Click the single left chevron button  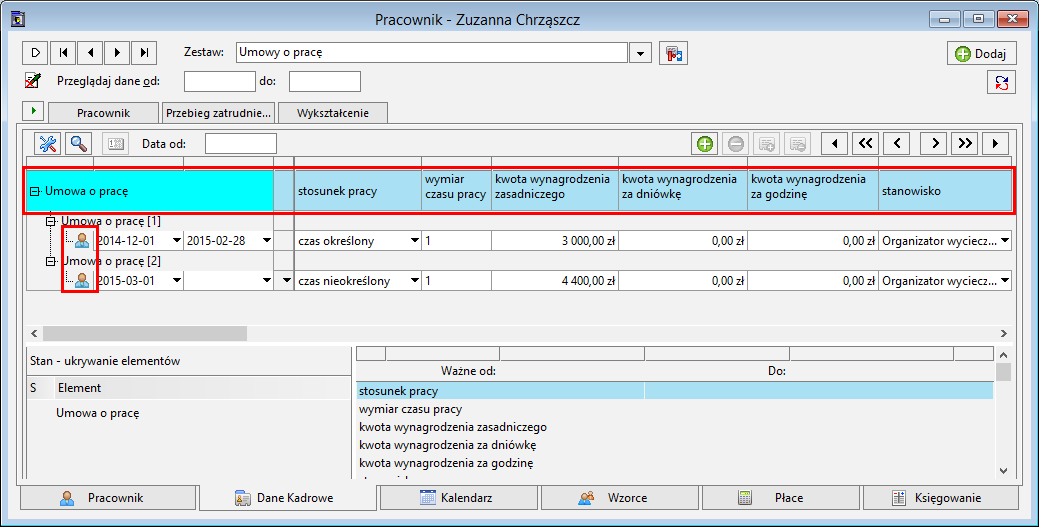click(x=897, y=143)
